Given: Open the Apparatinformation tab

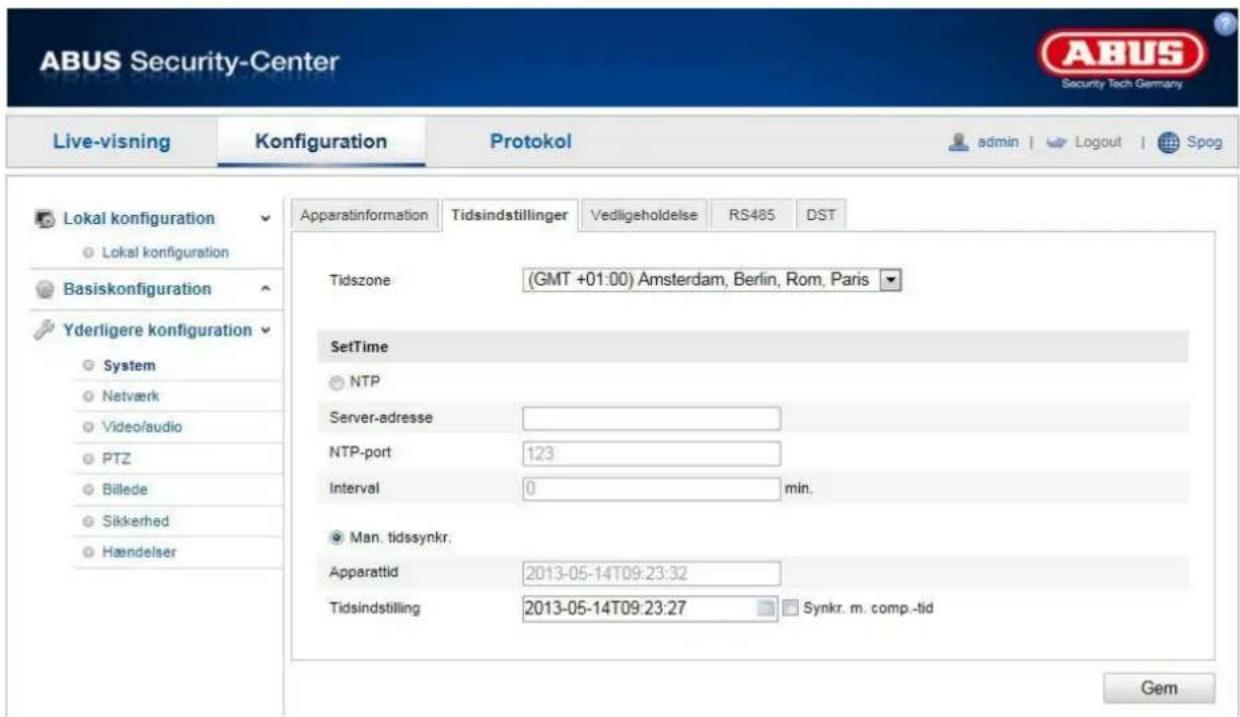Looking at the screenshot, I should point(364,216).
